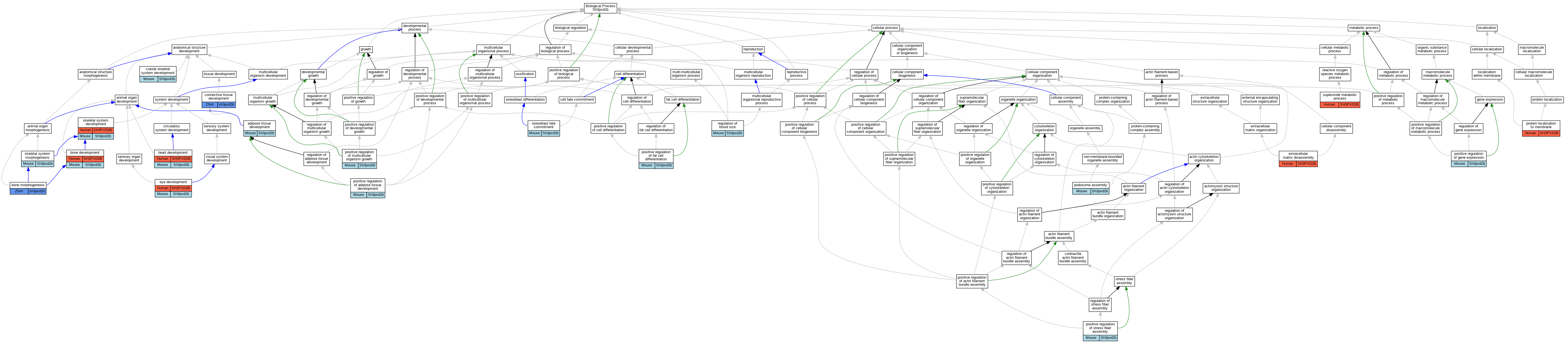
Task: Select 'anatomical structure morphogenesis' node
Action: (96, 74)
